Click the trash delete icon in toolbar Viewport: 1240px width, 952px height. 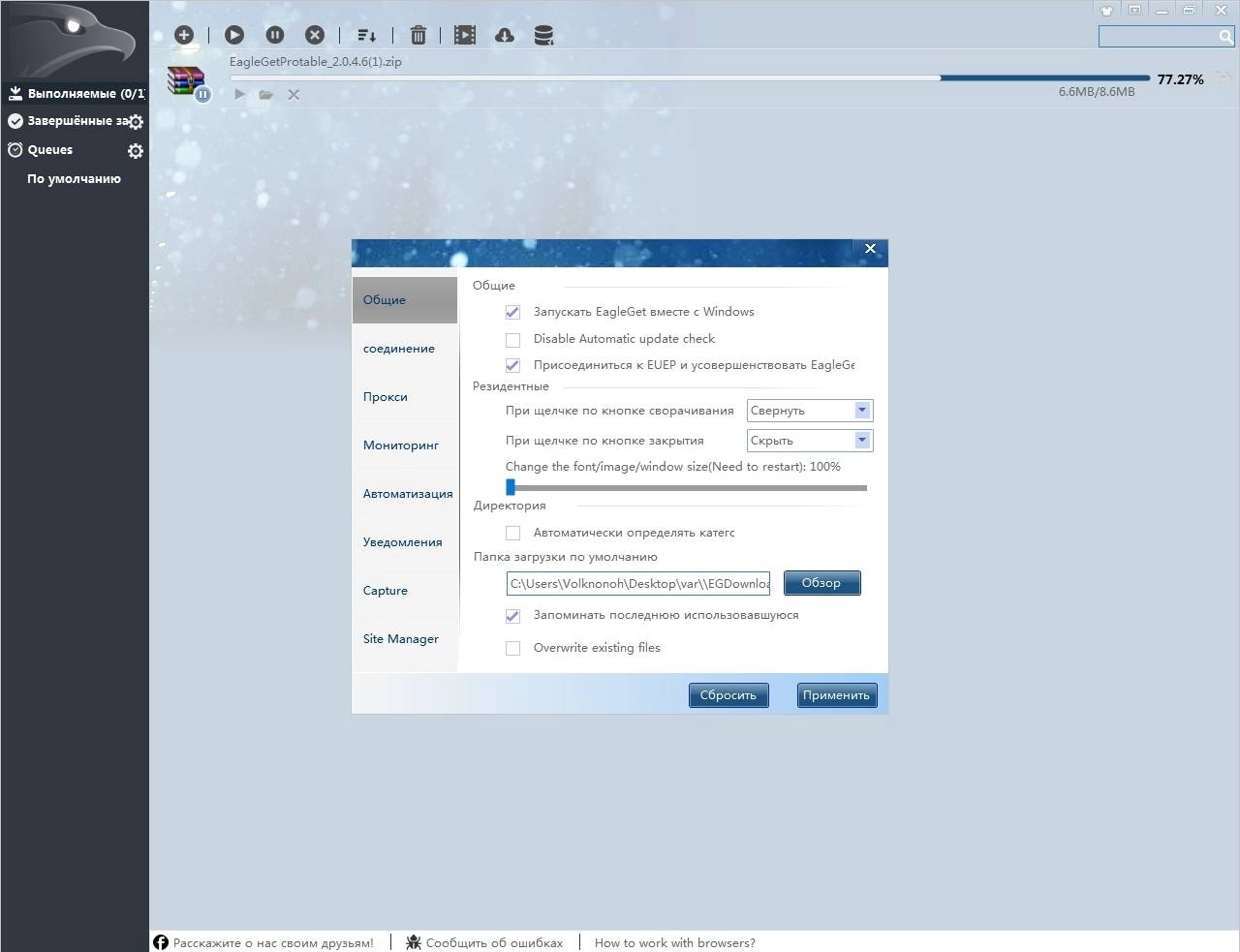tap(418, 35)
